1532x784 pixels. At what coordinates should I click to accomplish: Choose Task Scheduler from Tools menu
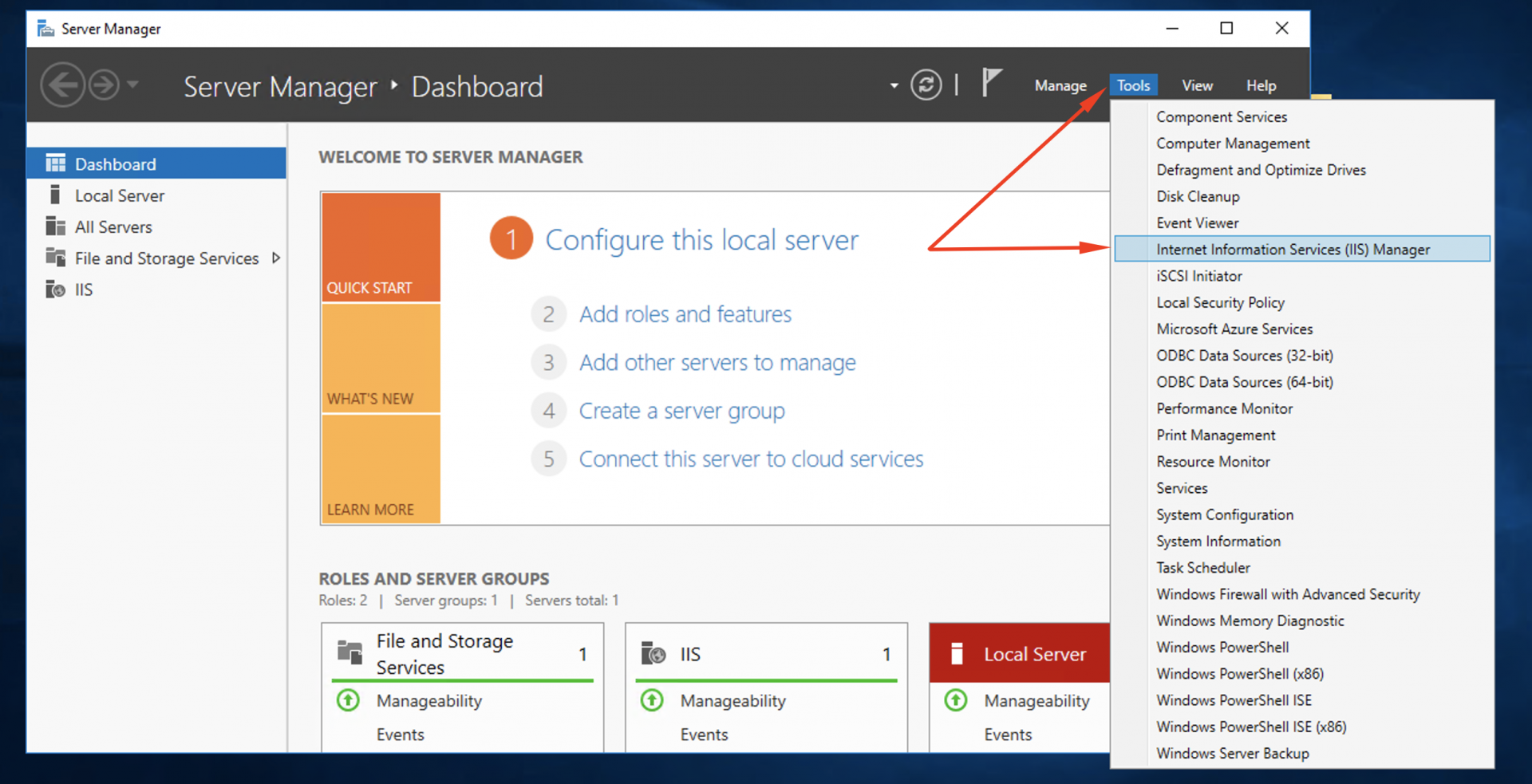(1302, 567)
